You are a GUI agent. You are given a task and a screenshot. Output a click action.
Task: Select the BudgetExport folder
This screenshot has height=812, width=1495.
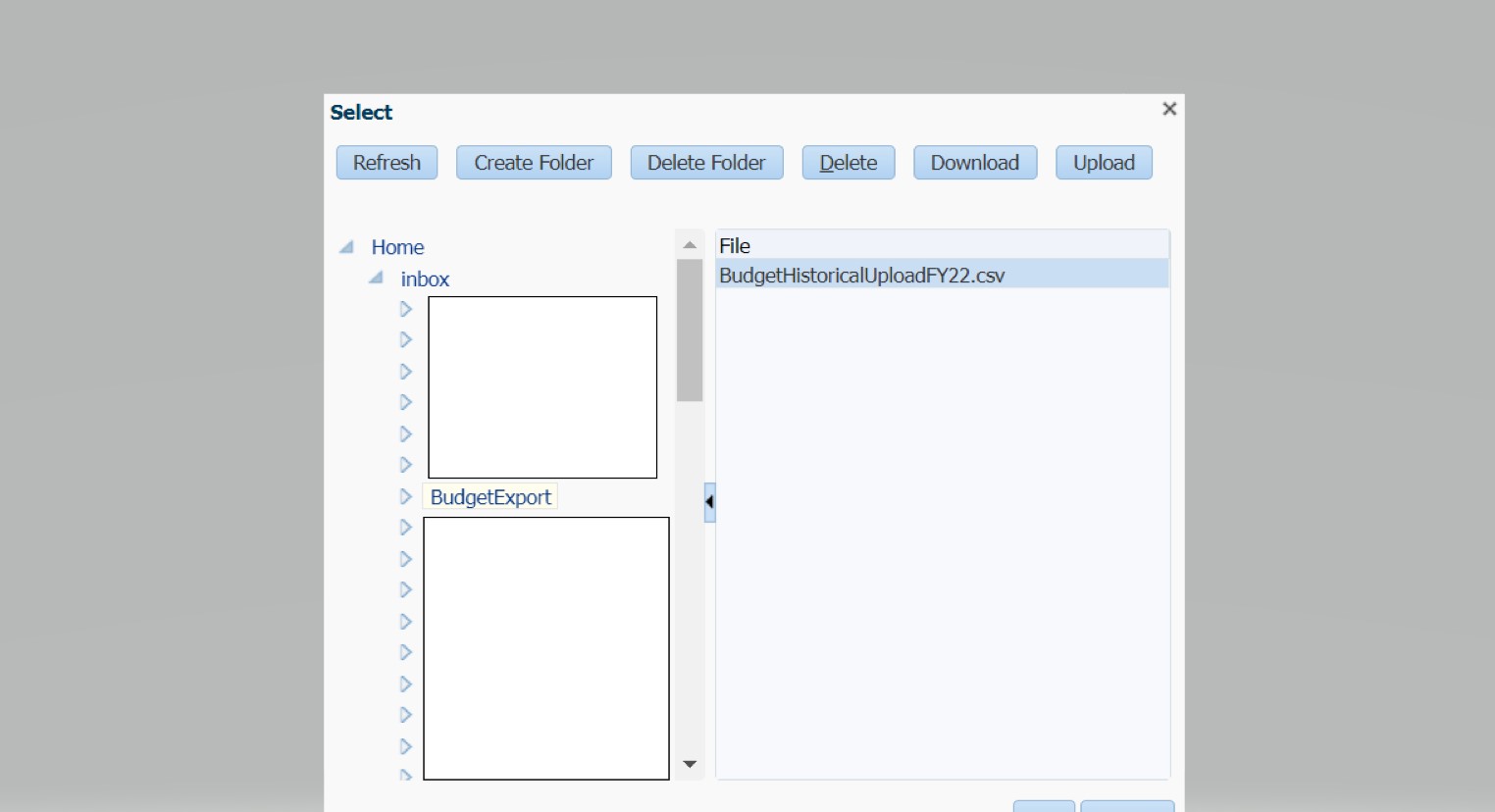click(x=490, y=497)
